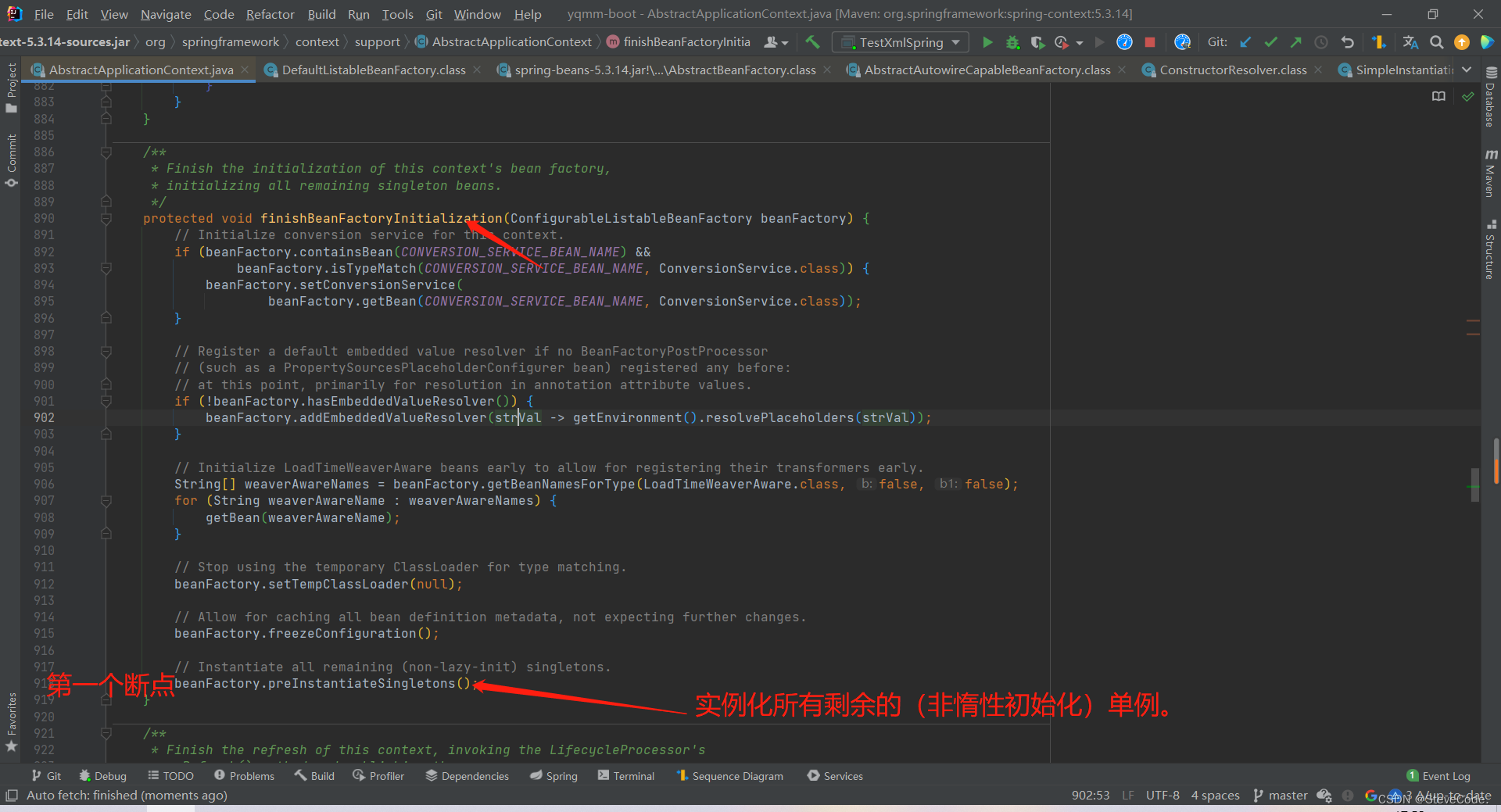Toggle Reader Mode book icon in the editor
This screenshot has width=1501, height=812.
[1438, 96]
